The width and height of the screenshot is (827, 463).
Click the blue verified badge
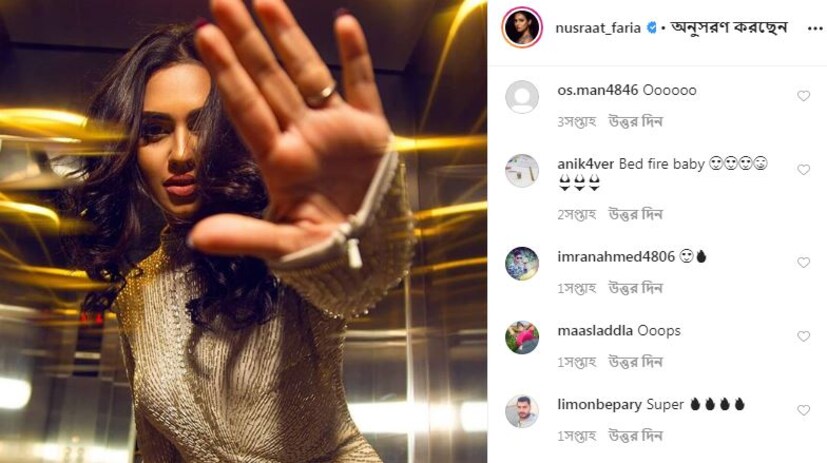(x=652, y=28)
